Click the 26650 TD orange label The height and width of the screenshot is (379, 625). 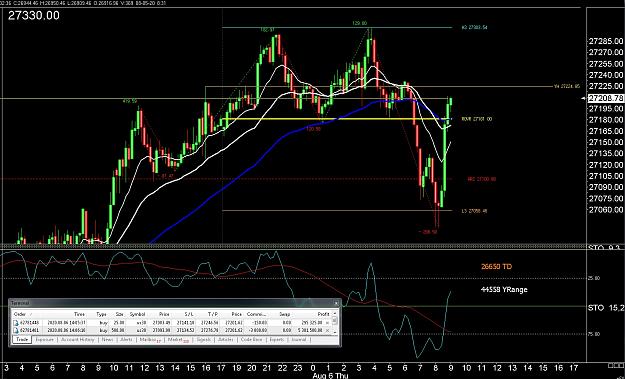496,267
